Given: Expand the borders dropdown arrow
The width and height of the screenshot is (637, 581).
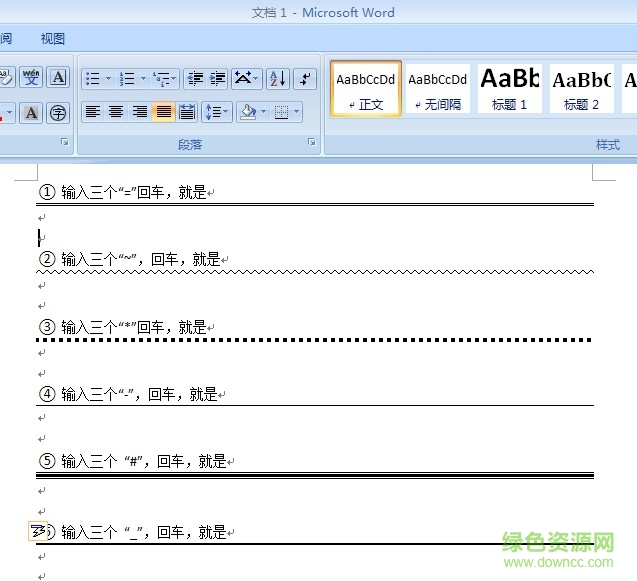Looking at the screenshot, I should click(298, 112).
